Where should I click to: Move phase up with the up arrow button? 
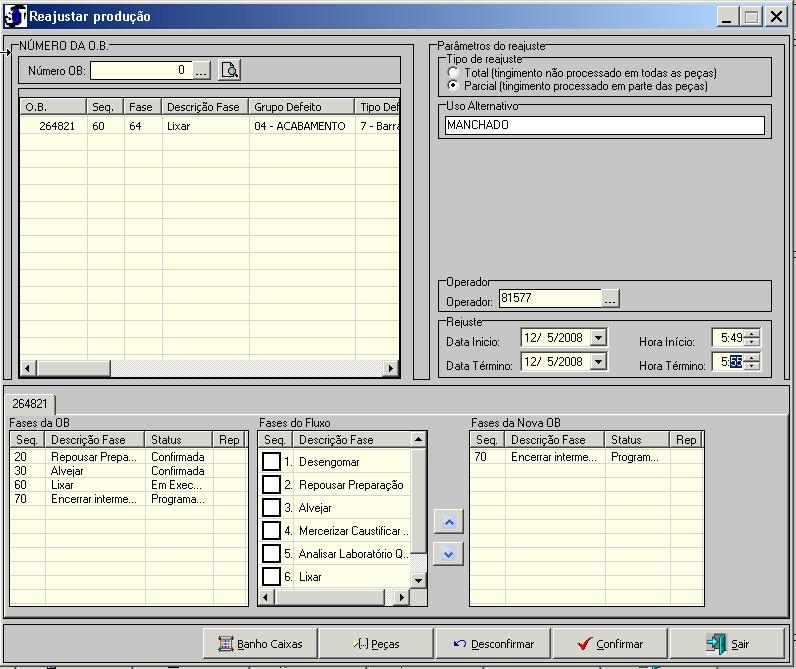(449, 522)
